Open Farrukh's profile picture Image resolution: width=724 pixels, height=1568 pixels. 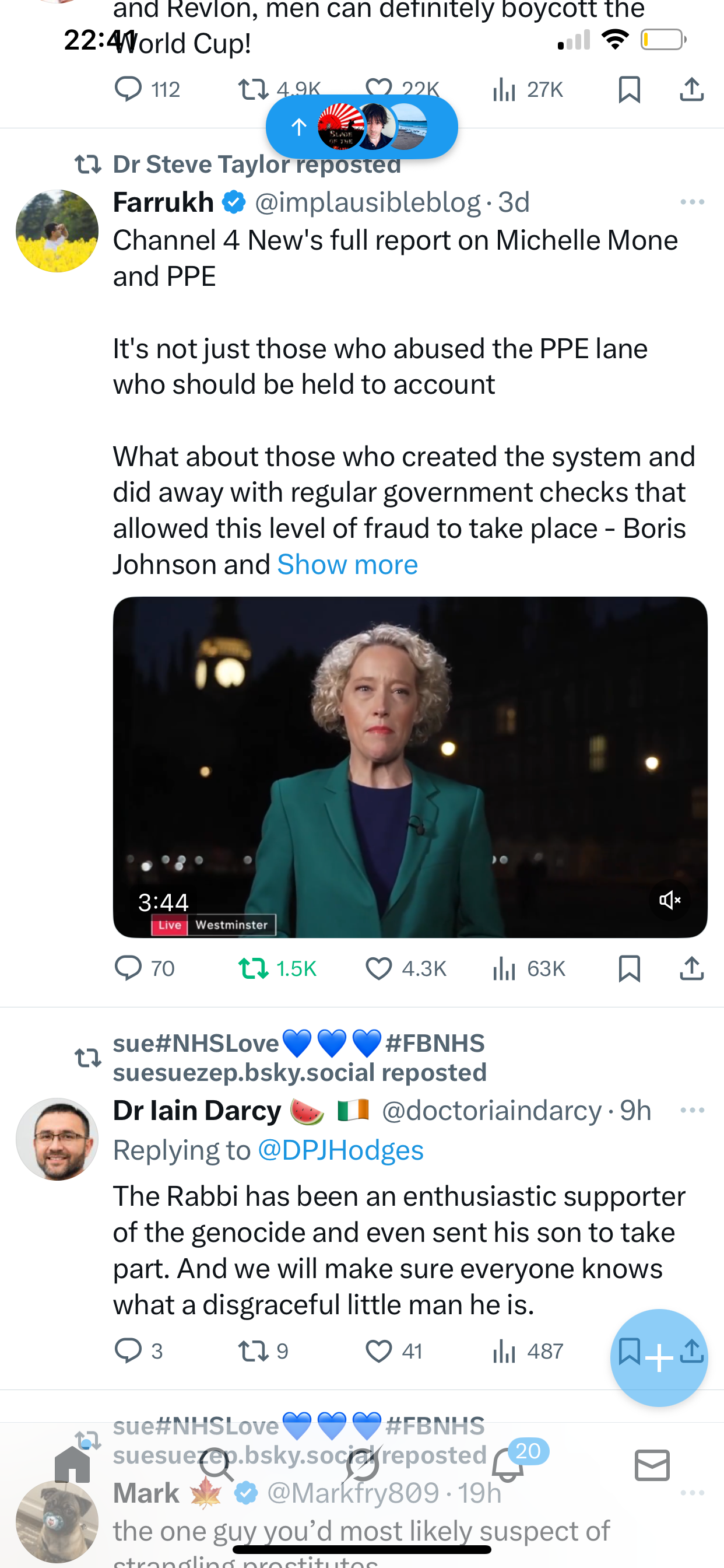pyautogui.click(x=57, y=230)
